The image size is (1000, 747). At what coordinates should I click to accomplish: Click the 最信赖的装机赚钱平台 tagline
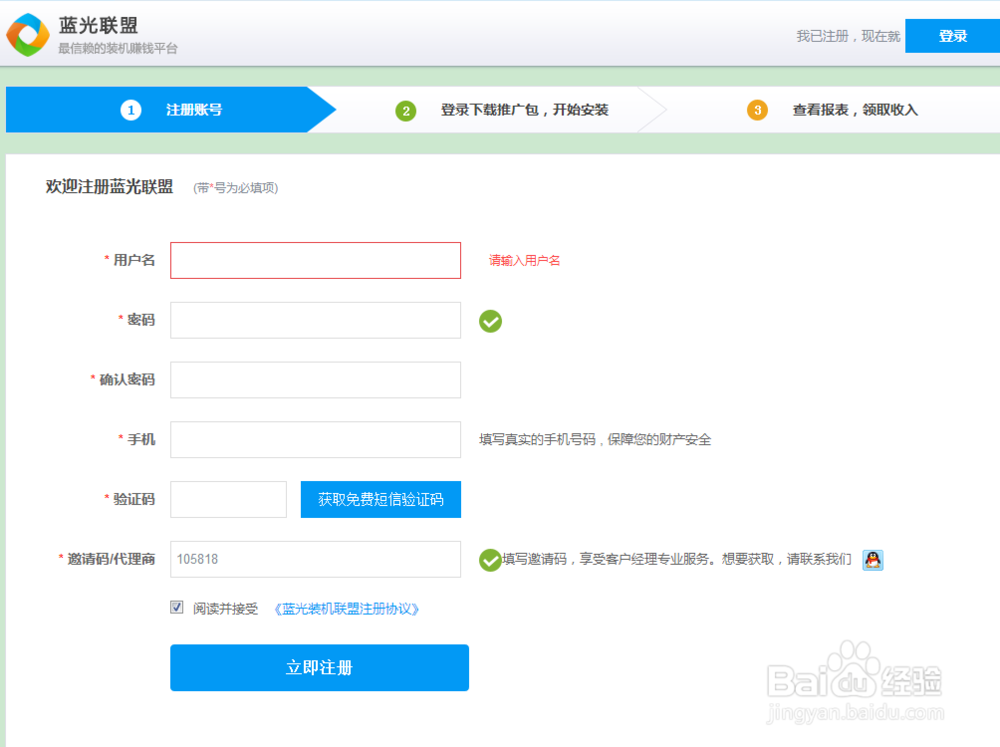118,48
